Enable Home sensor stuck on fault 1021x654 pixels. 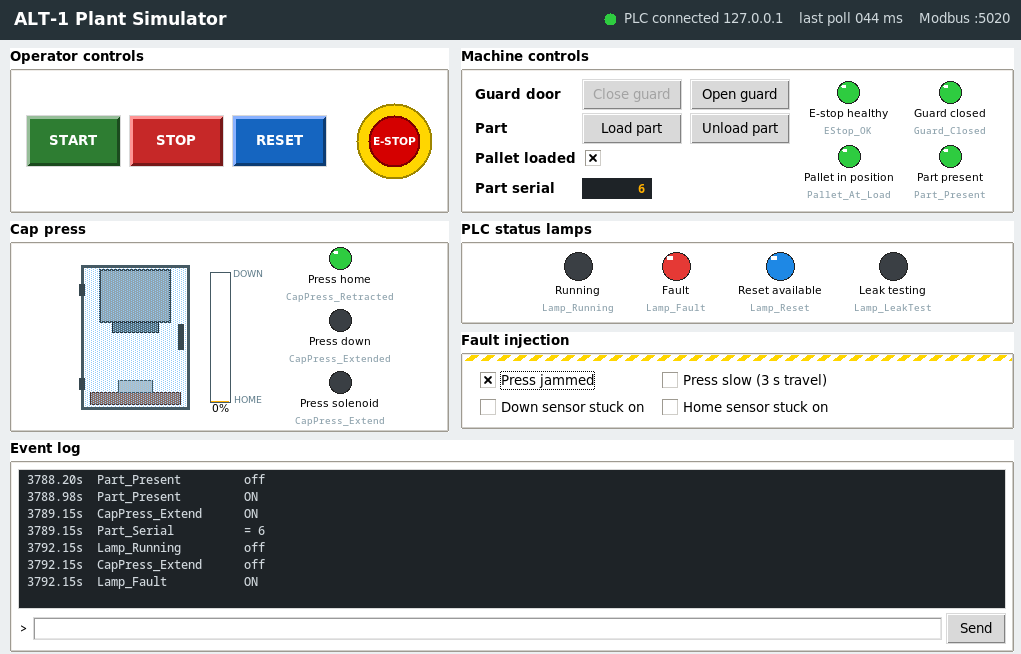670,407
